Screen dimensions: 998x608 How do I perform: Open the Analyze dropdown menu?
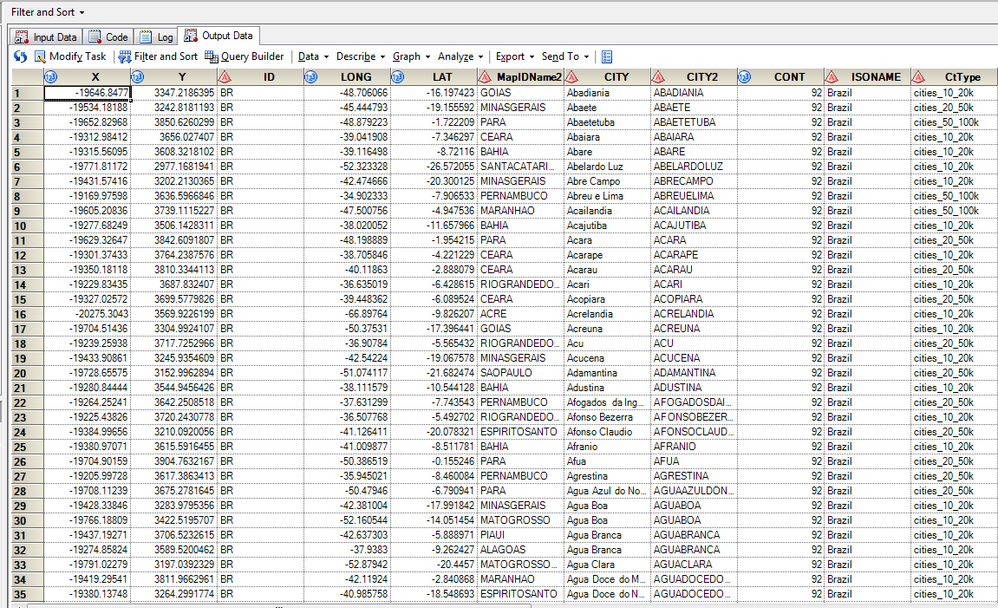(x=460, y=57)
